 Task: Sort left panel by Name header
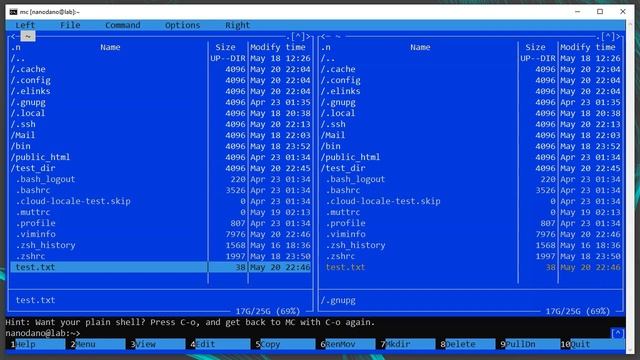[110, 47]
